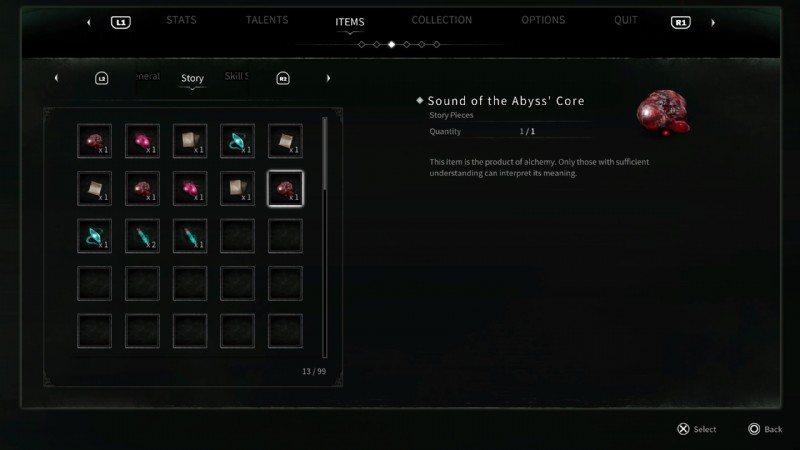
Task: Select the first red core item in the grid
Action: click(94, 141)
